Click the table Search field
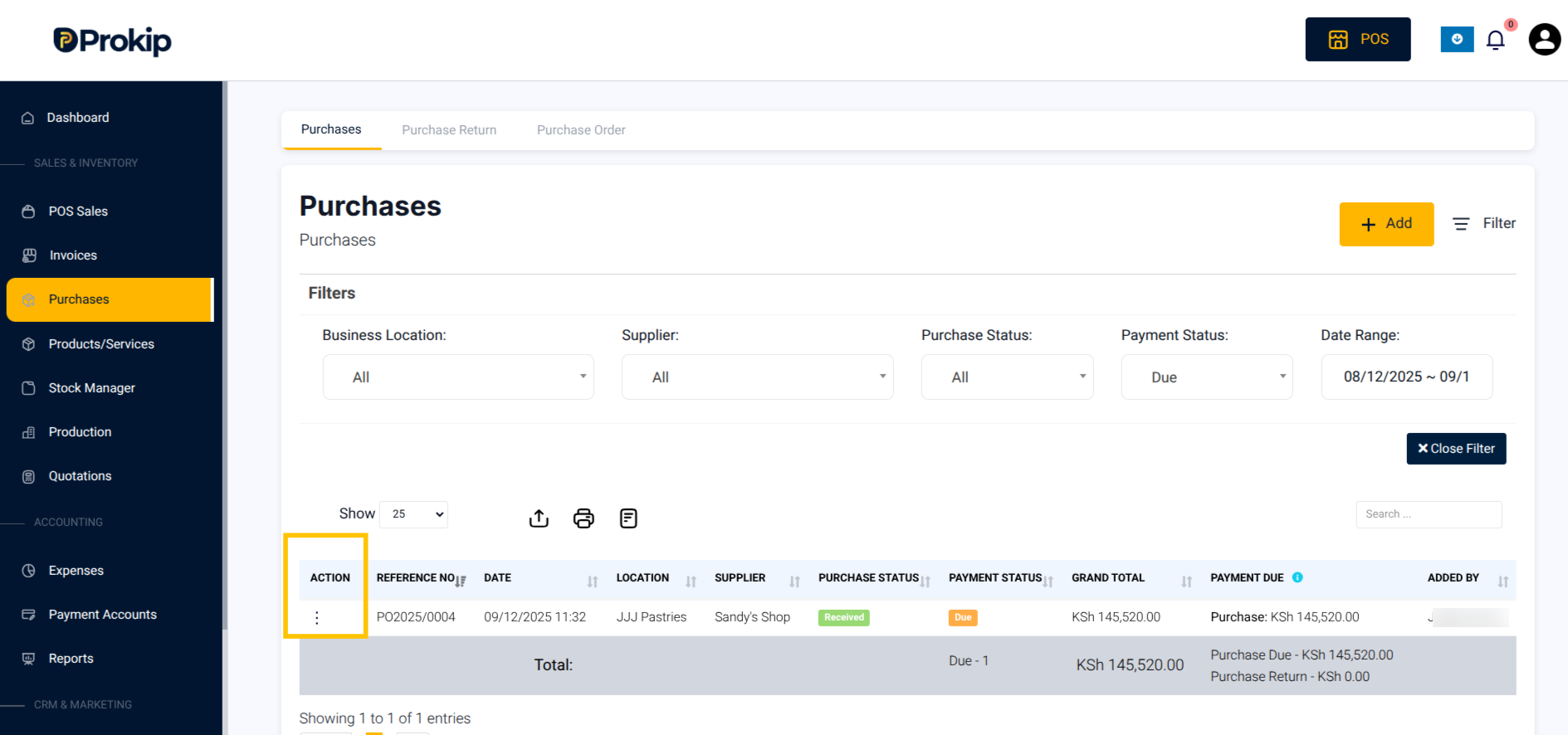The image size is (1568, 735). (x=1429, y=514)
